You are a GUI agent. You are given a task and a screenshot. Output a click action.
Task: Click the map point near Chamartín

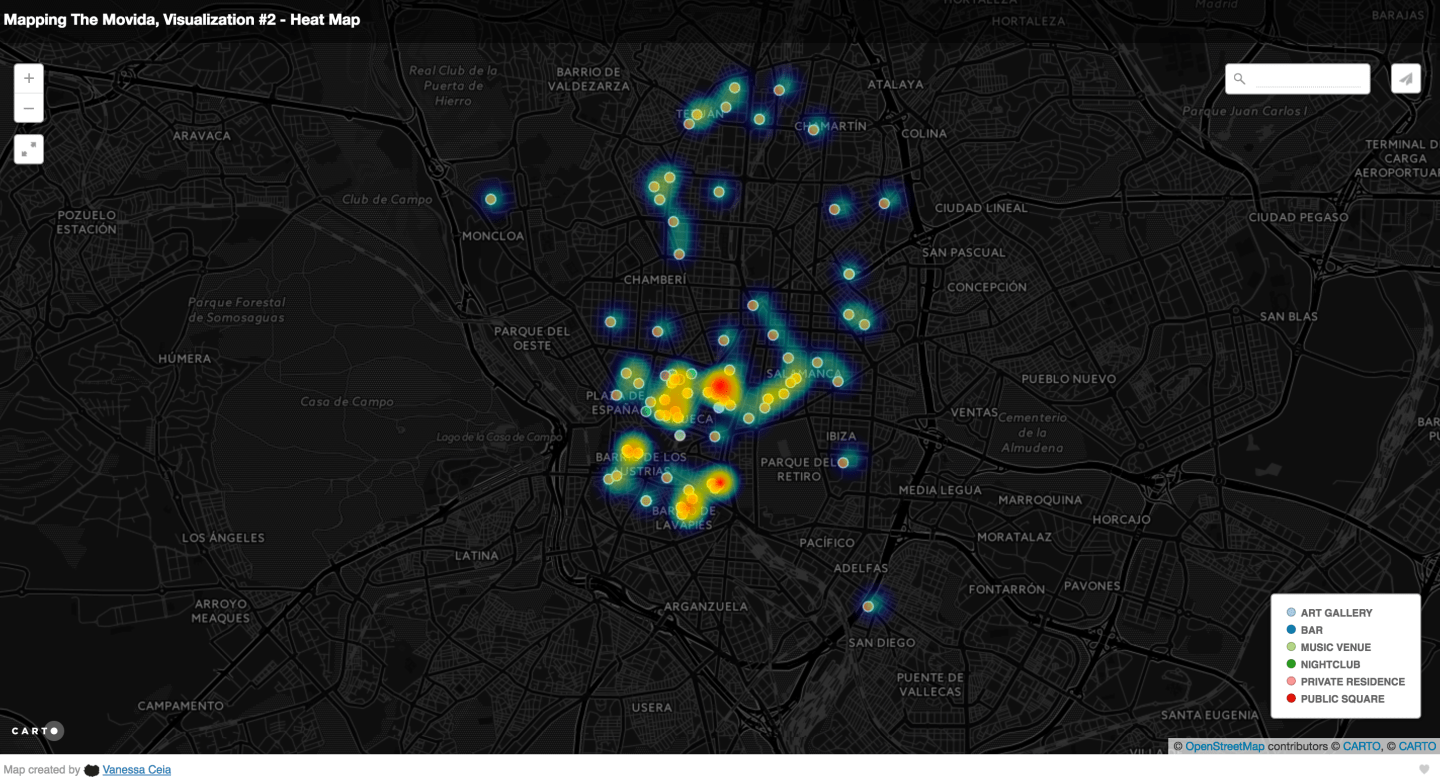pyautogui.click(x=813, y=129)
